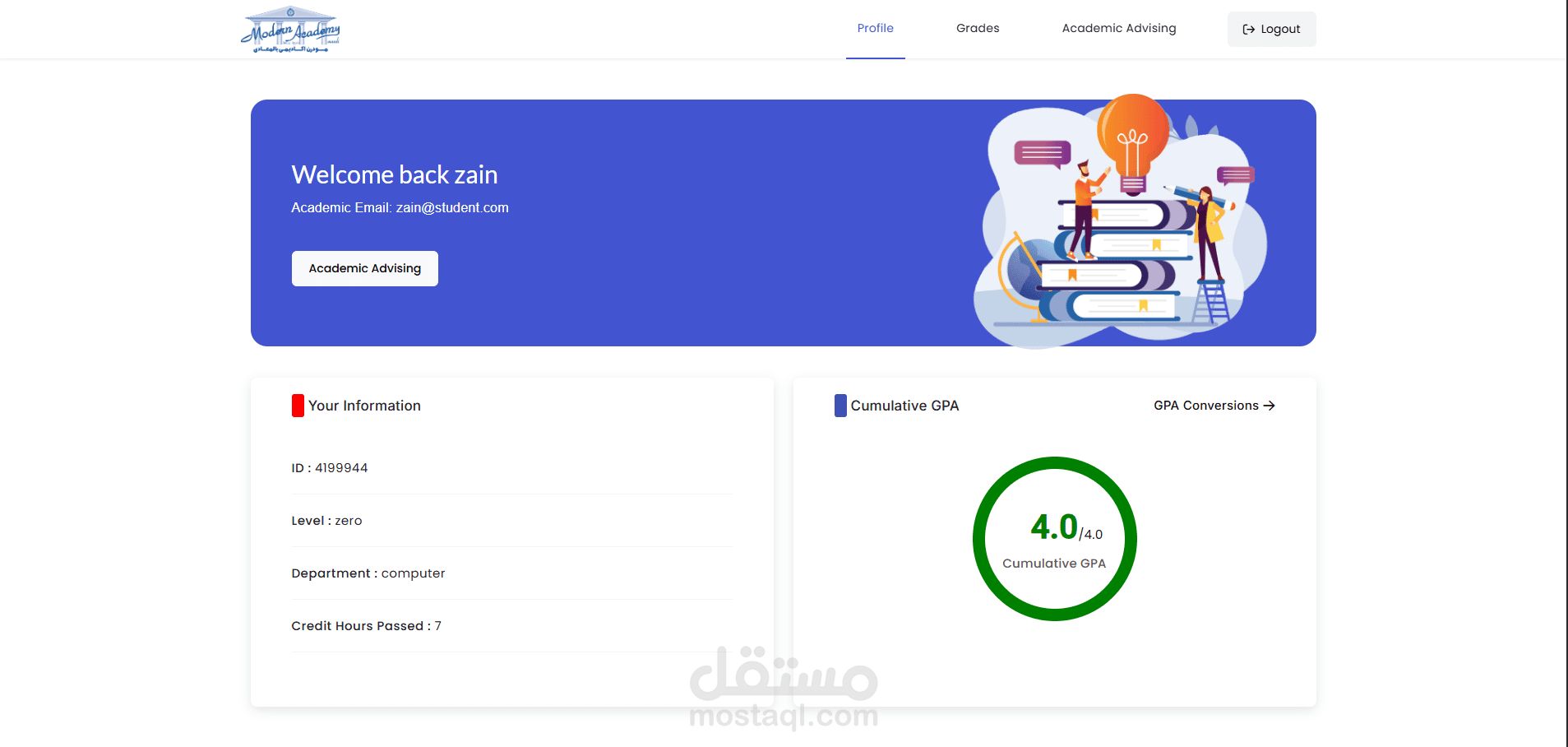Click the white Academic Advising banner button
The height and width of the screenshot is (747, 1568).
pyautogui.click(x=365, y=269)
